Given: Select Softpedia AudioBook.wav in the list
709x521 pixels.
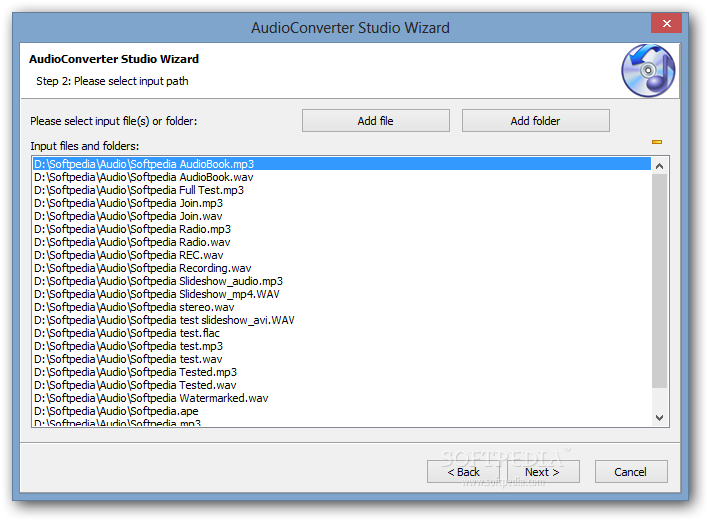Looking at the screenshot, I should (342, 177).
